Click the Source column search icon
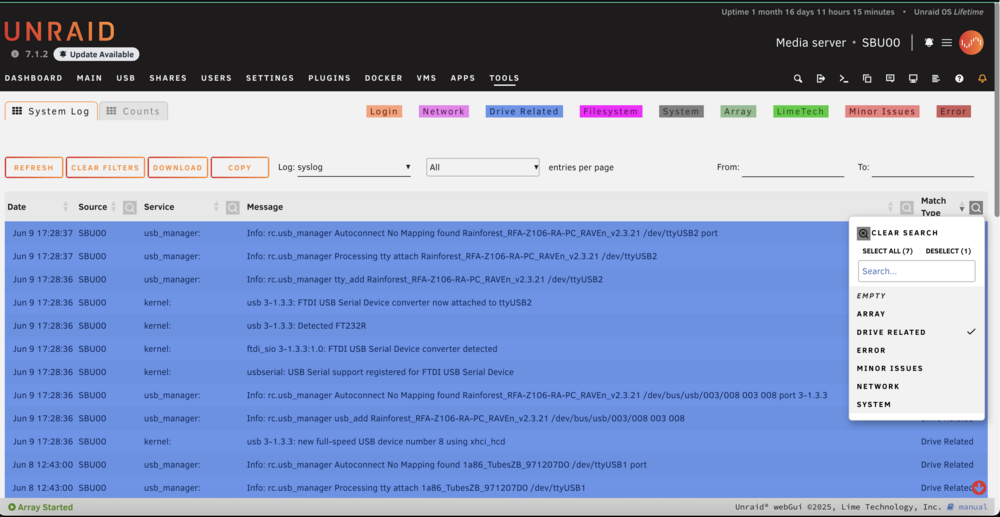This screenshot has width=1000, height=517. pos(129,207)
